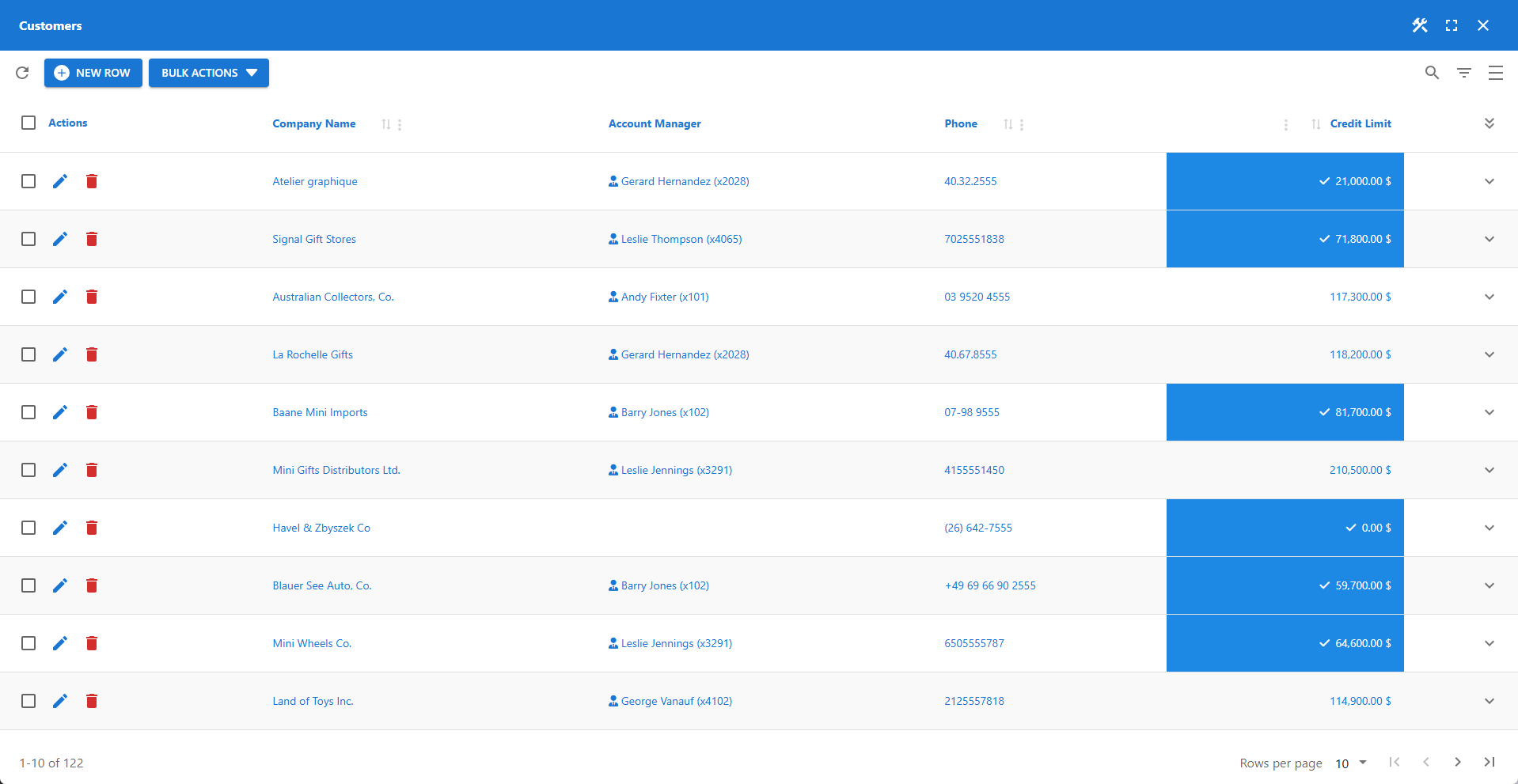Viewport: 1518px width, 784px height.
Task: Open account manager Leslie Jennings (x3291)
Action: [x=676, y=470]
